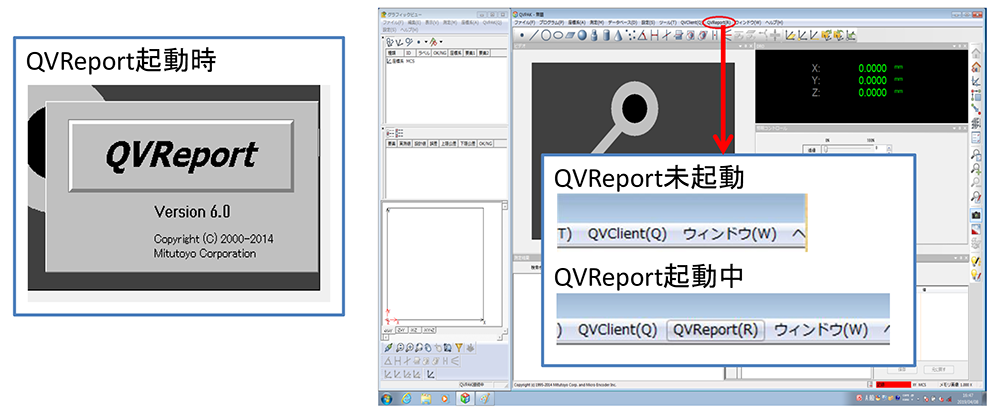
Task: Open the Windows Start button
Action: [386, 399]
